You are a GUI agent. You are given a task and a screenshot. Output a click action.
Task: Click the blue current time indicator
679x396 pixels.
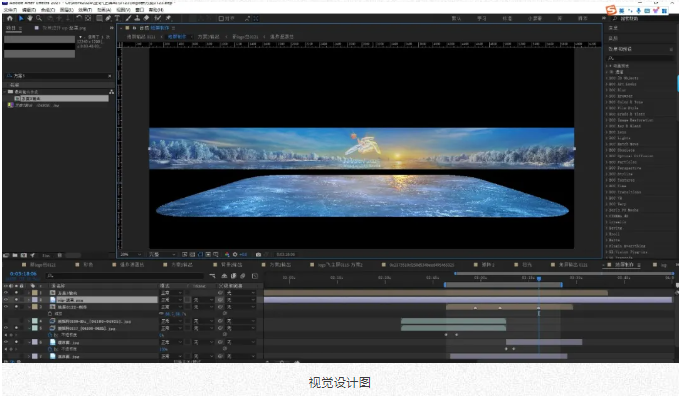pyautogui.click(x=539, y=279)
